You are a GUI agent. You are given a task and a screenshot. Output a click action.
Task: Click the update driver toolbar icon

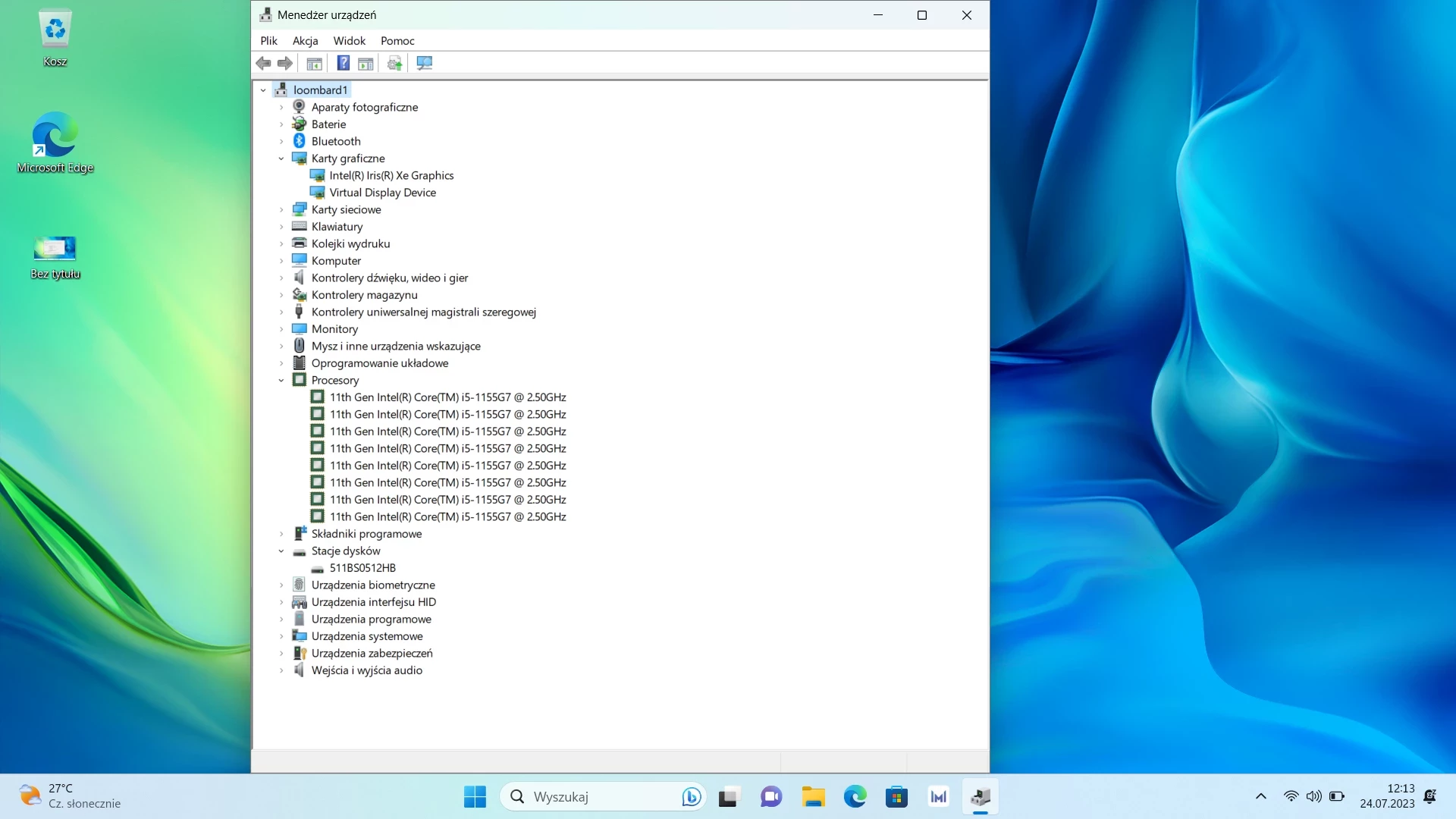(x=394, y=64)
